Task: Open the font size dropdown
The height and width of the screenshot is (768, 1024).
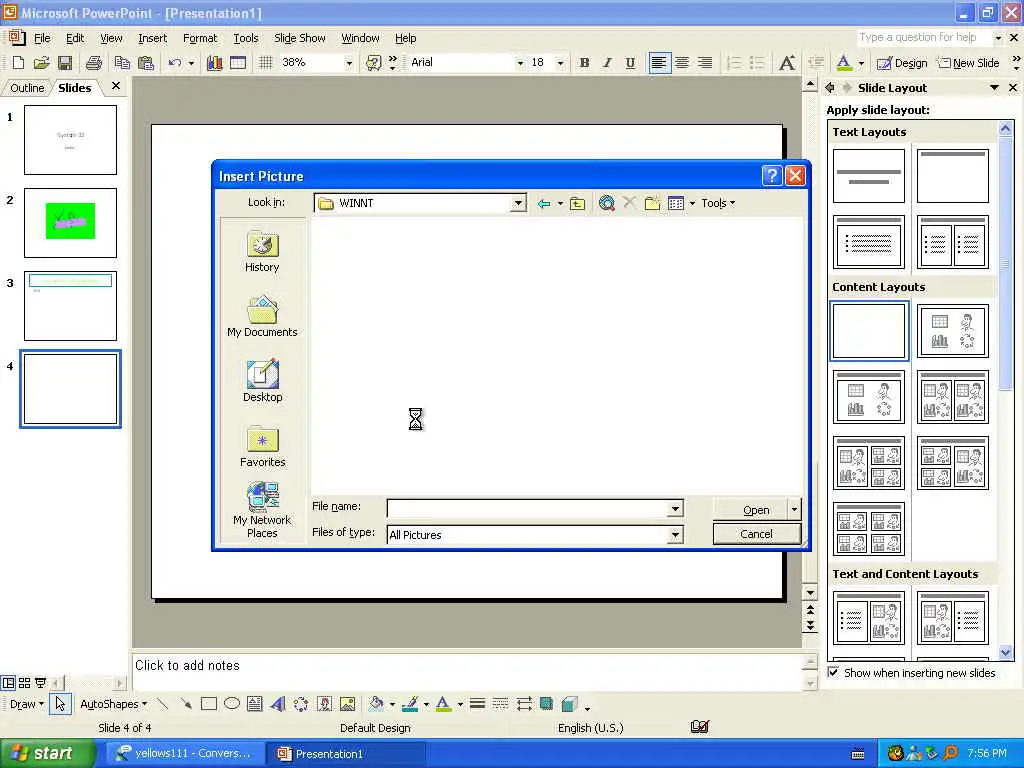Action: (560, 63)
